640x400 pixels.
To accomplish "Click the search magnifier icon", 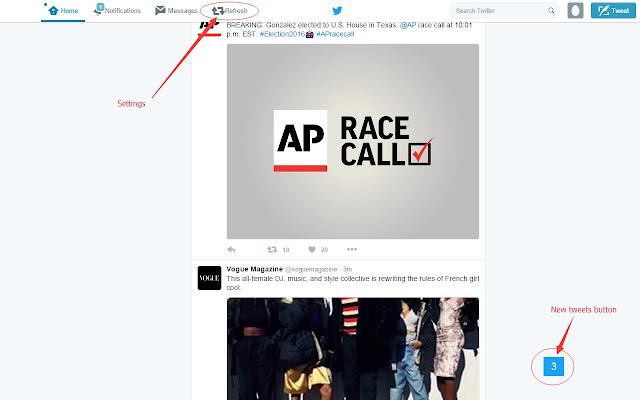I will pos(551,11).
